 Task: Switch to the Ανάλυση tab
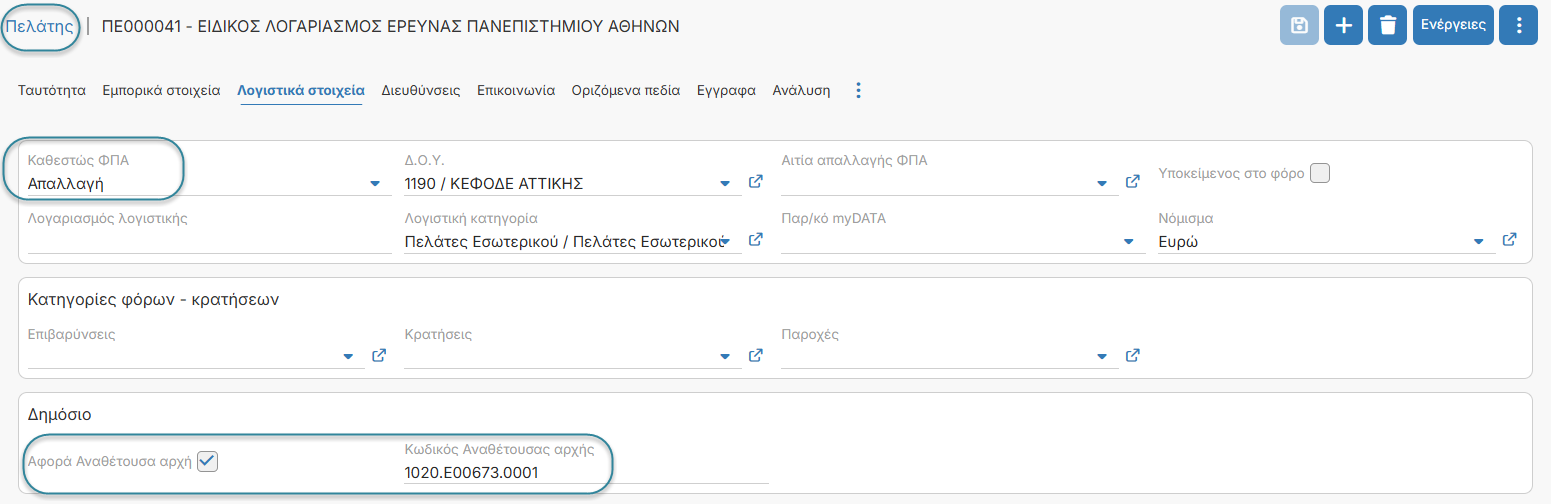(802, 90)
